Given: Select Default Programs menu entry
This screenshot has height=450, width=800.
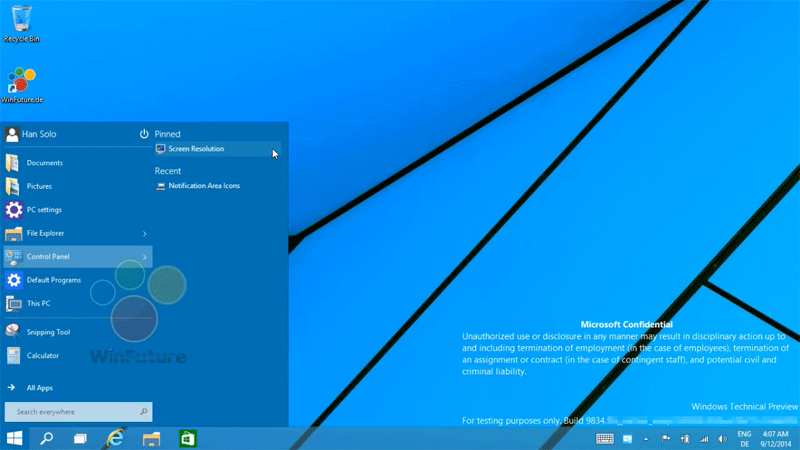Looking at the screenshot, I should tap(53, 280).
